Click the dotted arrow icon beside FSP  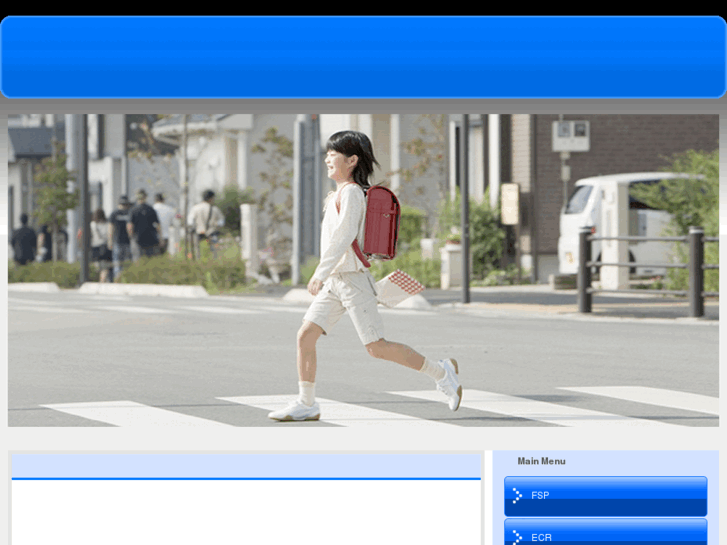click(x=517, y=495)
